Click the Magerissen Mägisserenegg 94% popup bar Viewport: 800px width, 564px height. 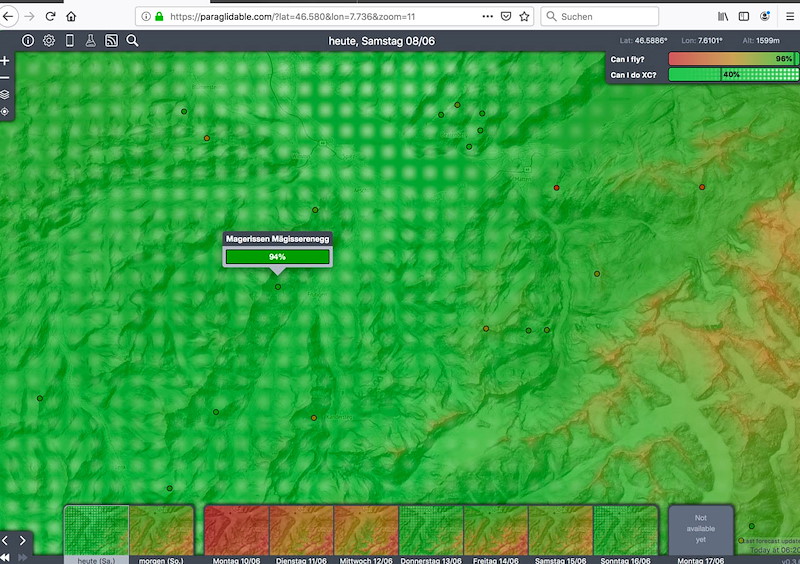click(x=278, y=257)
